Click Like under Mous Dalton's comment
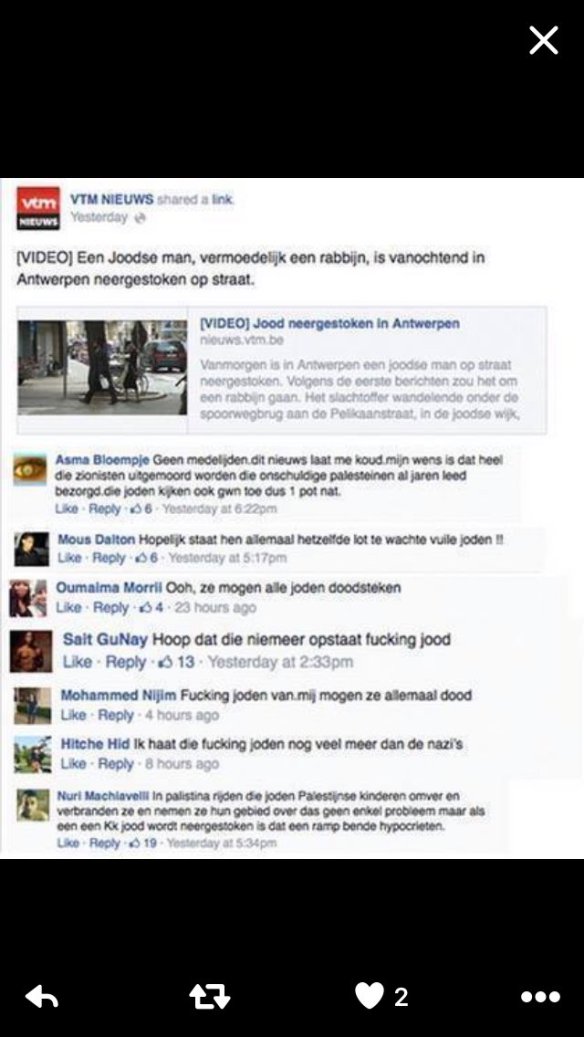The width and height of the screenshot is (584, 1037). click(69, 558)
